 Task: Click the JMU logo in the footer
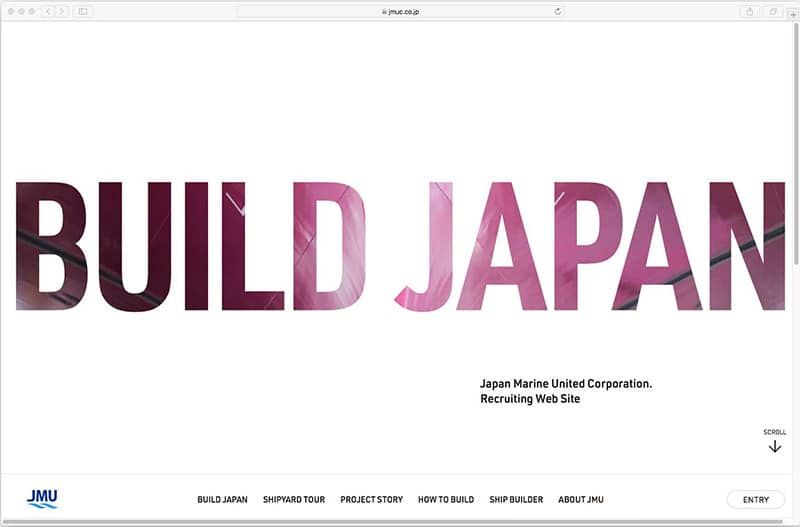point(42,499)
